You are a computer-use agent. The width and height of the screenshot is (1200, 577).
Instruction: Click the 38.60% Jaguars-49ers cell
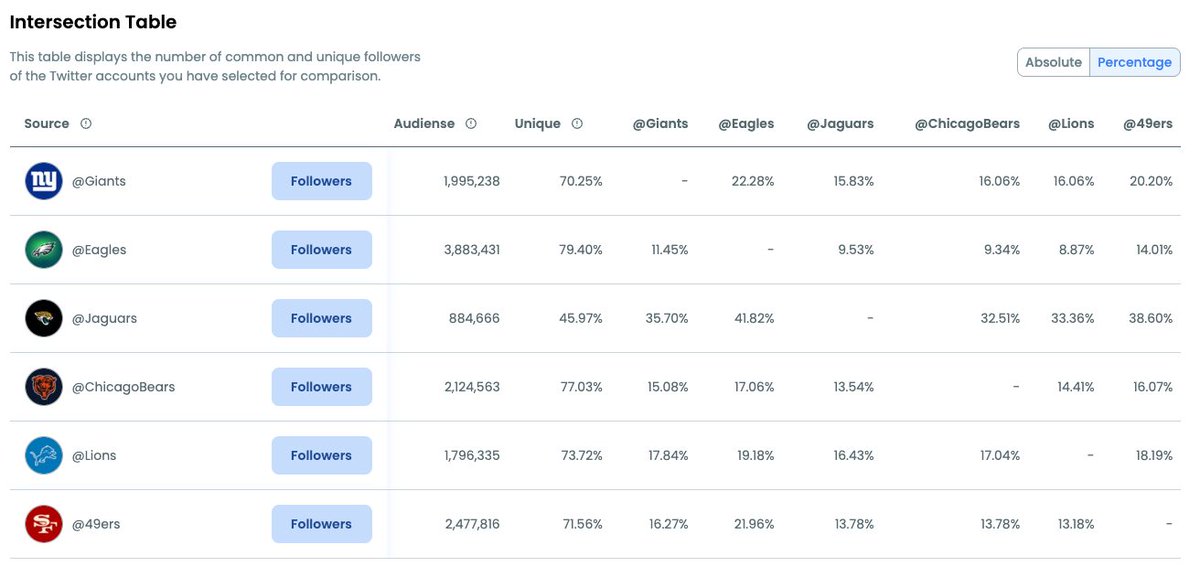point(1150,318)
